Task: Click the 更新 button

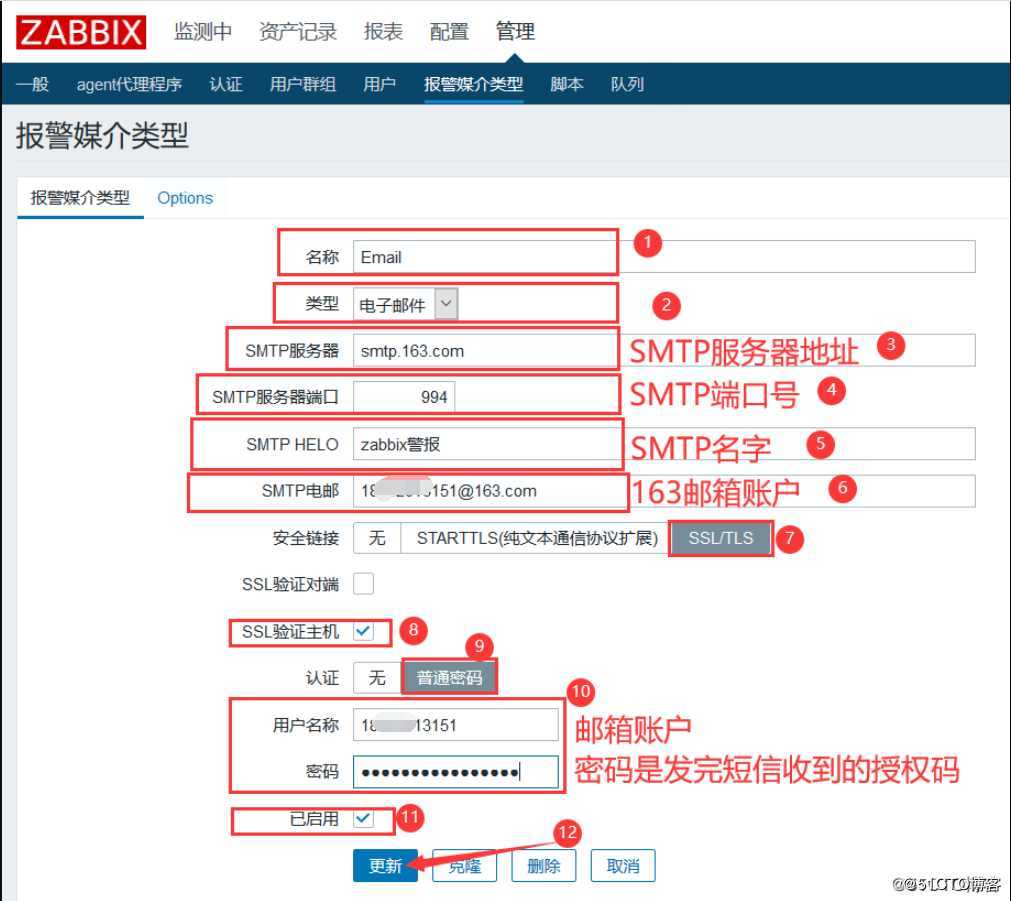Action: pos(386,865)
